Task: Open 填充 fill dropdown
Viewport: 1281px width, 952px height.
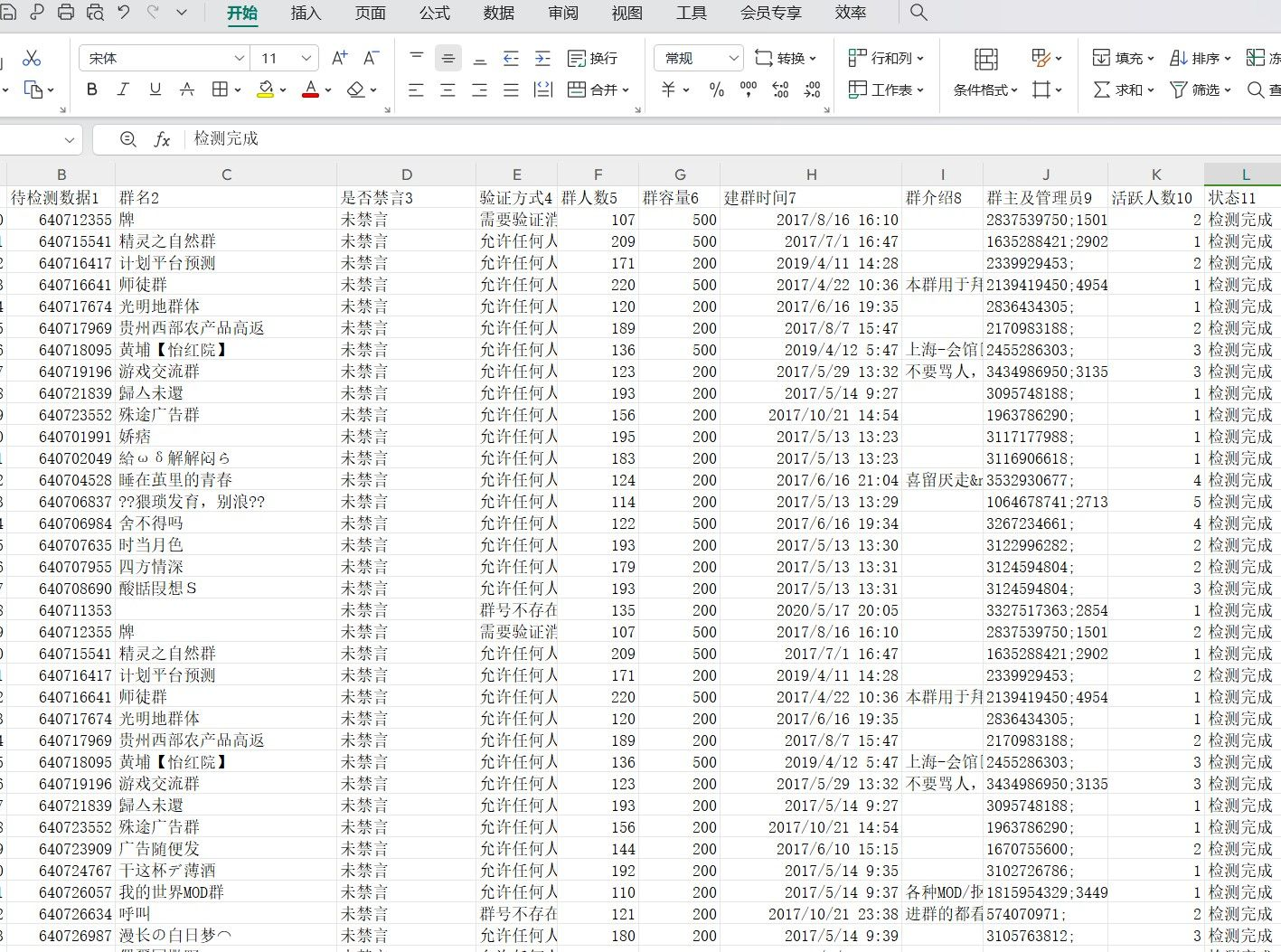Action: 1123,58
